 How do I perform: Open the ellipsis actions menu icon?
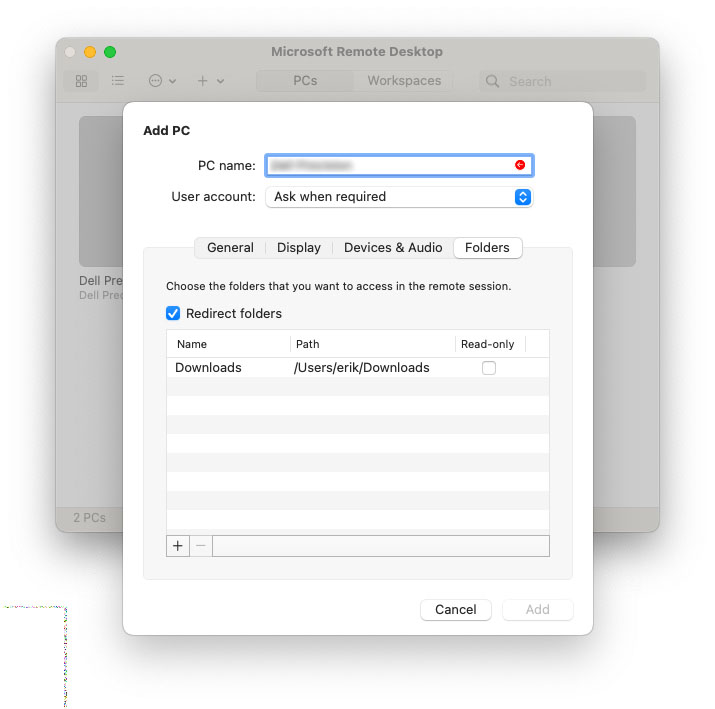click(155, 81)
